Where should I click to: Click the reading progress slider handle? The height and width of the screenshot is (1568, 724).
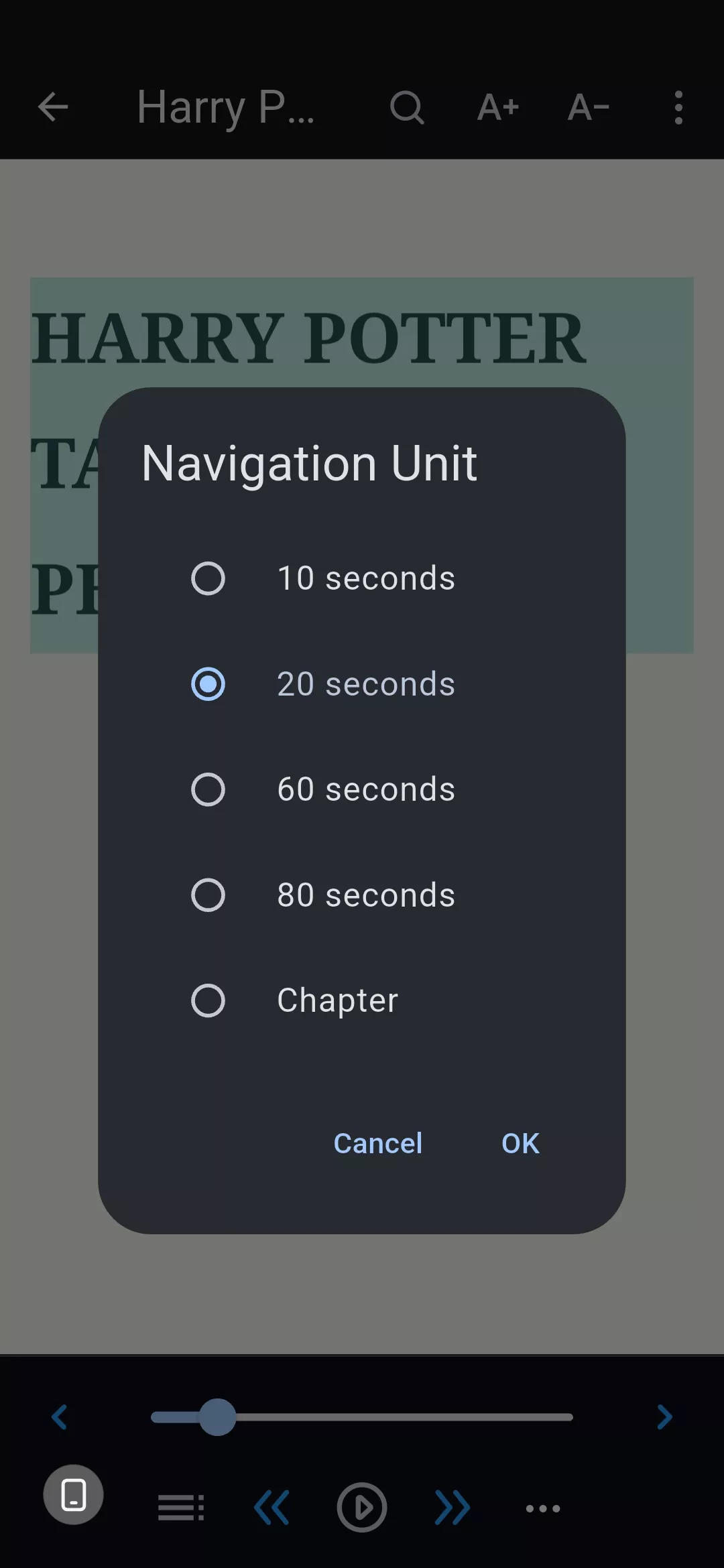(x=218, y=1417)
